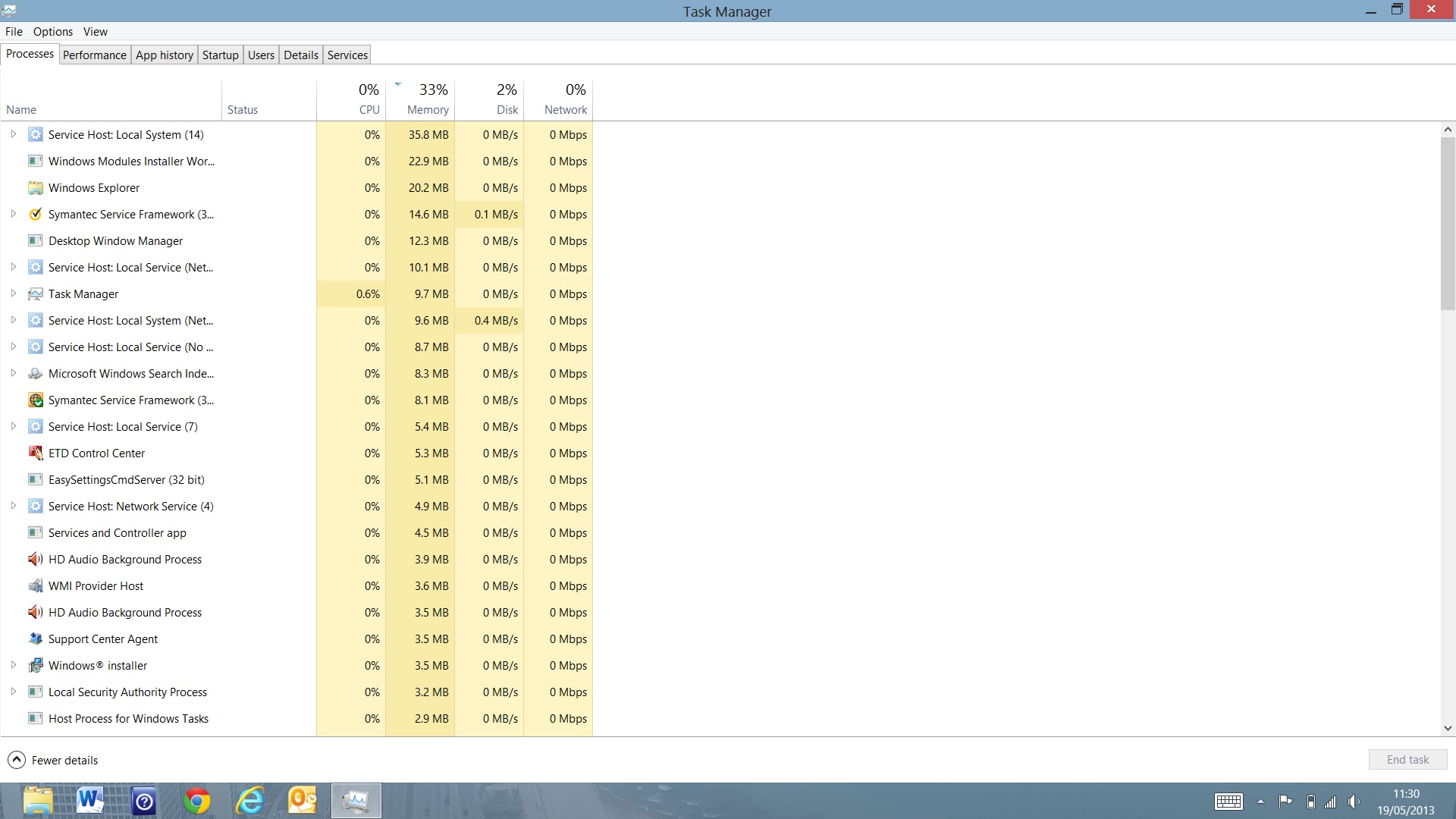Open the Options menu
The height and width of the screenshot is (819, 1456).
click(x=53, y=31)
